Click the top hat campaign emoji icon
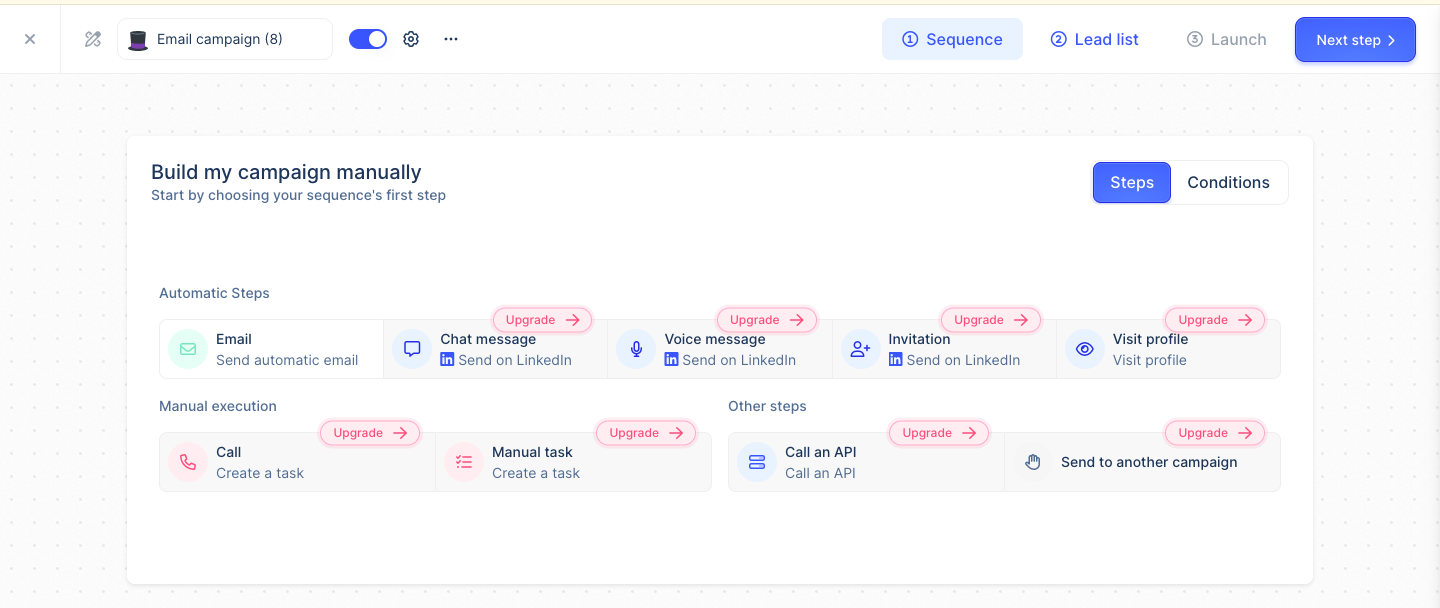1440x608 pixels. pos(138,40)
